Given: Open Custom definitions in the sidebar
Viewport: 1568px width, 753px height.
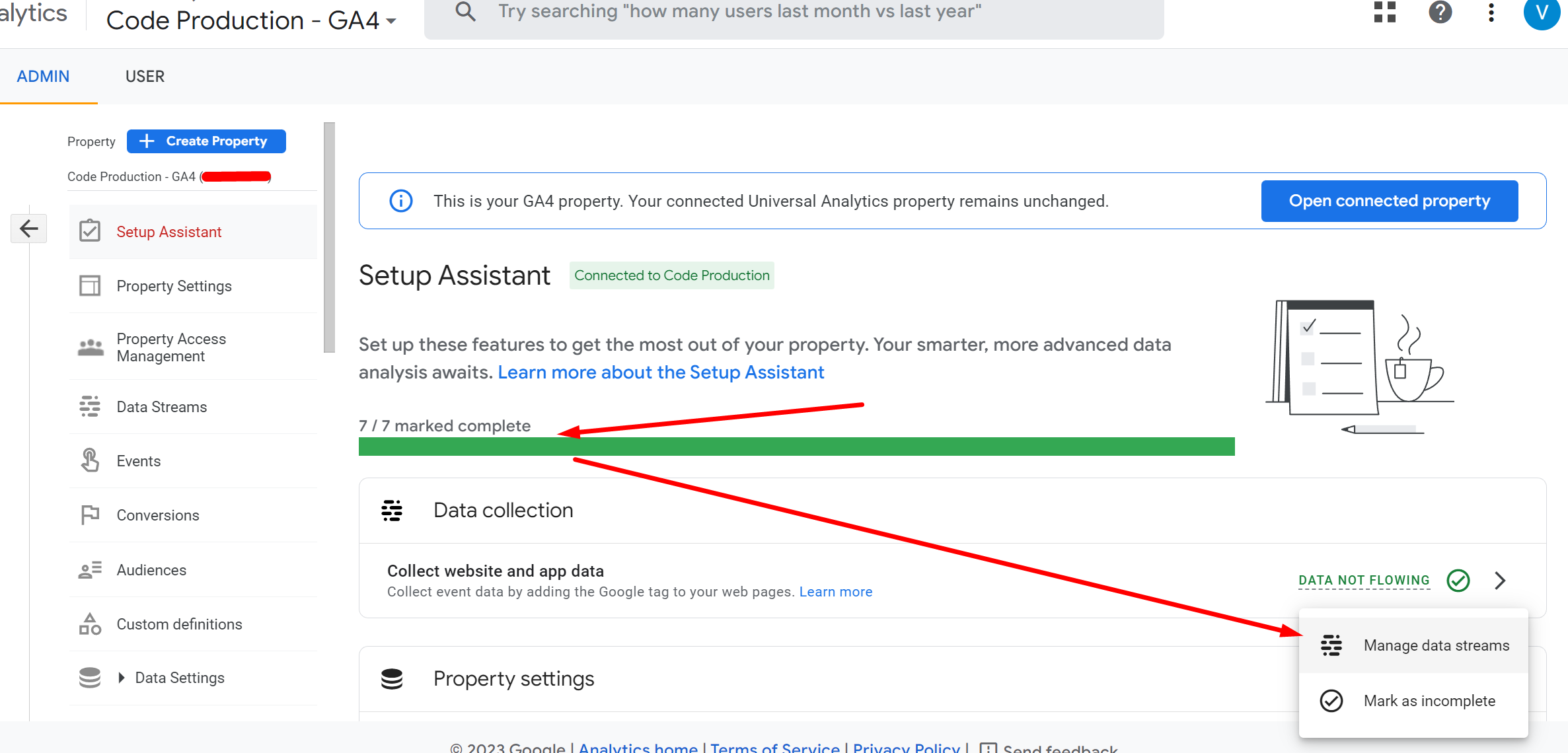Looking at the screenshot, I should 193,624.
